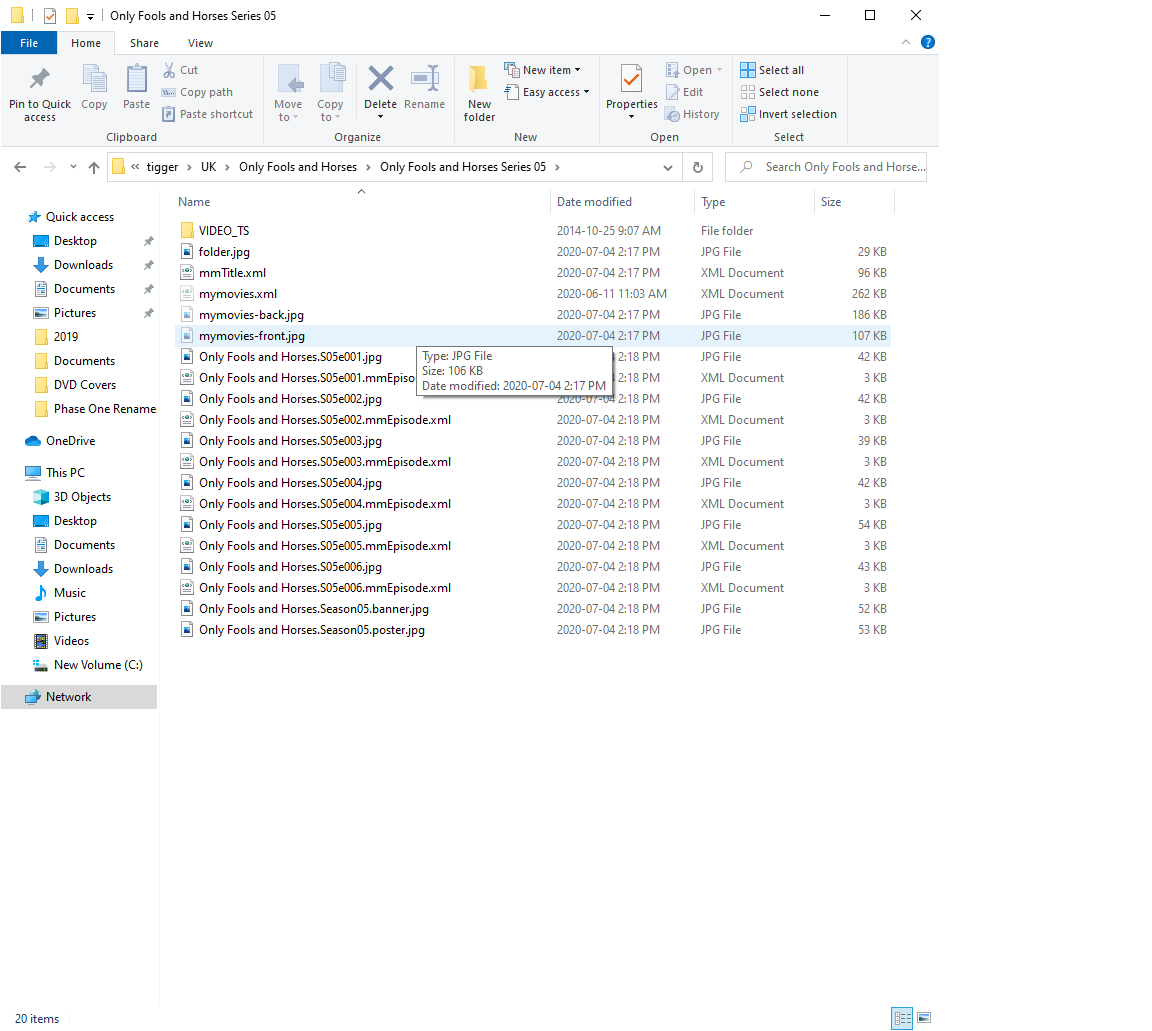Open the Easy access dropdown
The height and width of the screenshot is (1031, 1152).
coord(547,92)
